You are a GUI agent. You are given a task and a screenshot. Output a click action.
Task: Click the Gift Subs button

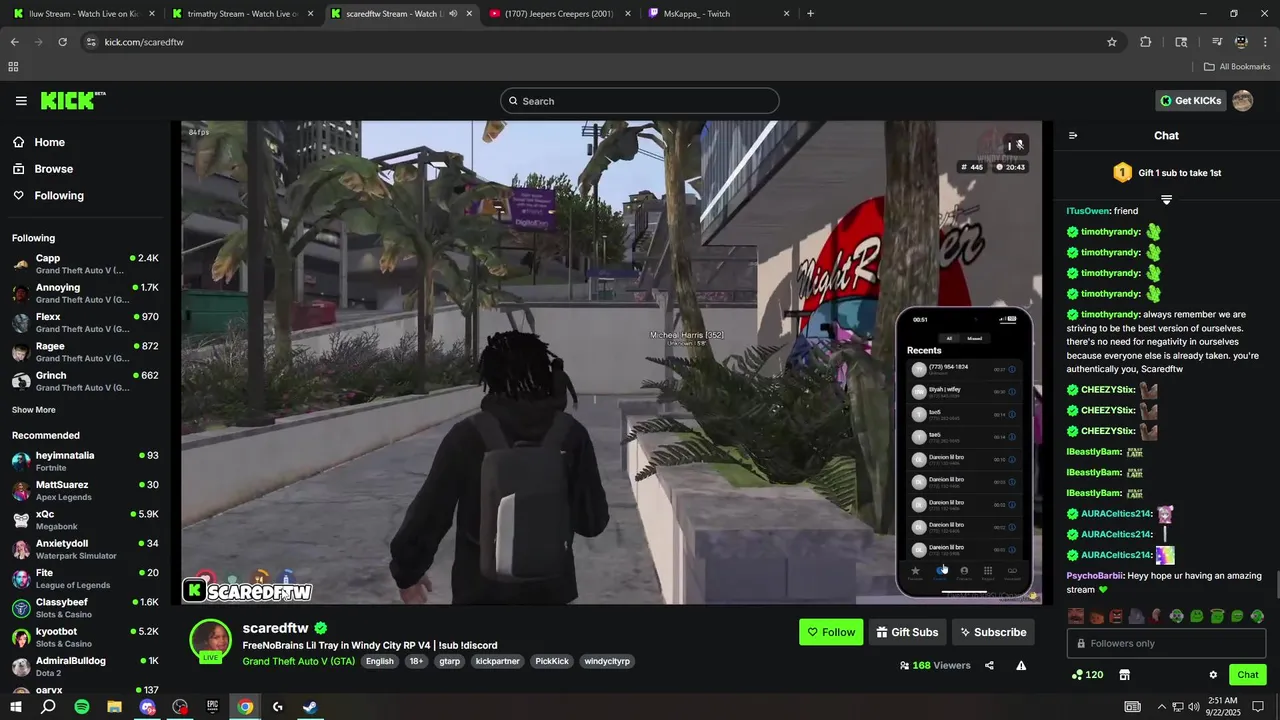click(x=907, y=632)
